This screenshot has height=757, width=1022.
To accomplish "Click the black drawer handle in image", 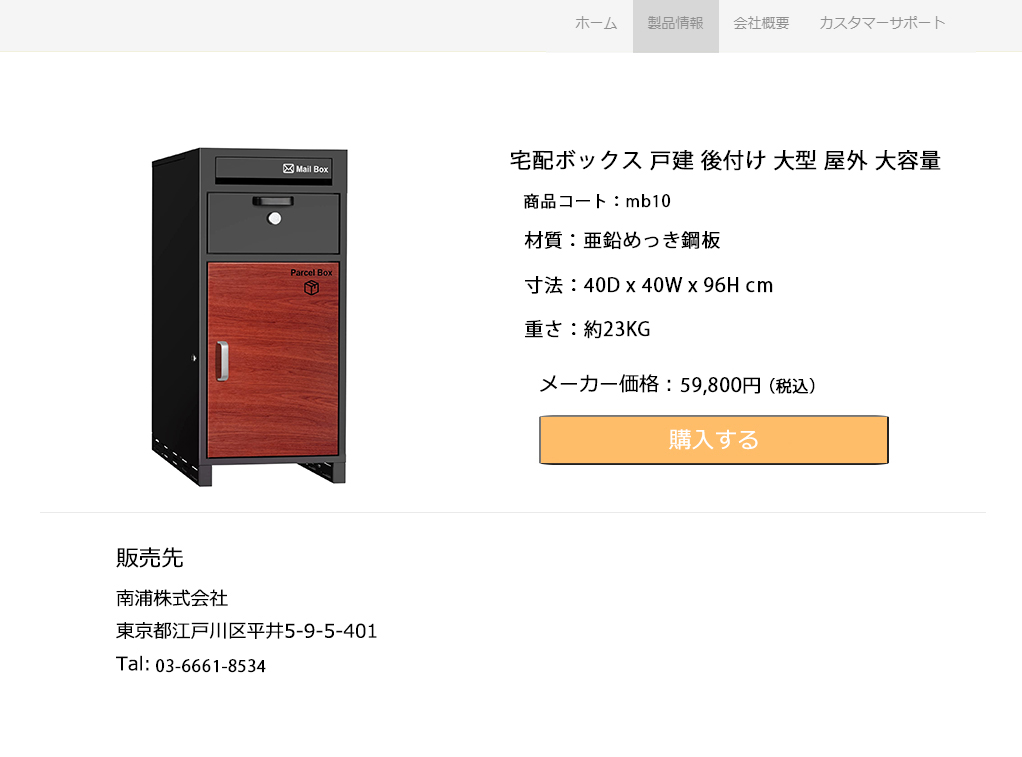I will [273, 201].
